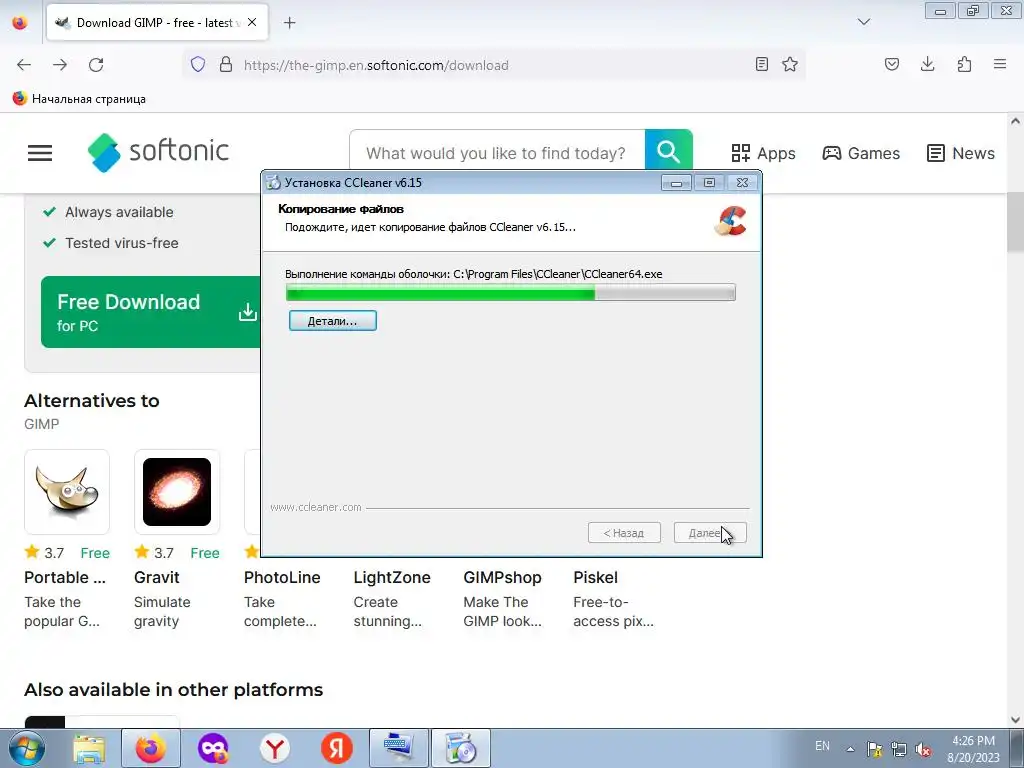The height and width of the screenshot is (768, 1024).
Task: Open the on-screen keyboard taskbar icon
Action: click(x=398, y=748)
